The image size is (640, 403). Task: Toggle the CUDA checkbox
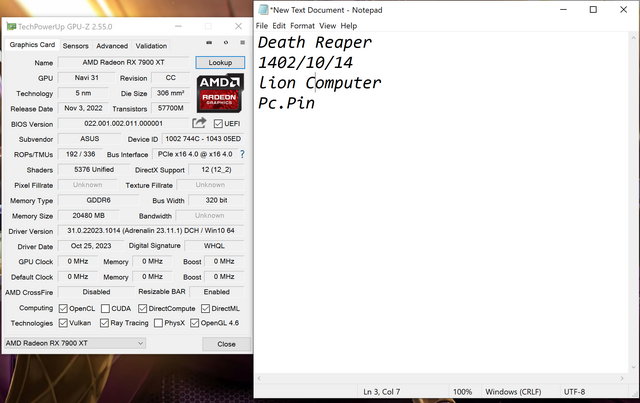[x=105, y=308]
